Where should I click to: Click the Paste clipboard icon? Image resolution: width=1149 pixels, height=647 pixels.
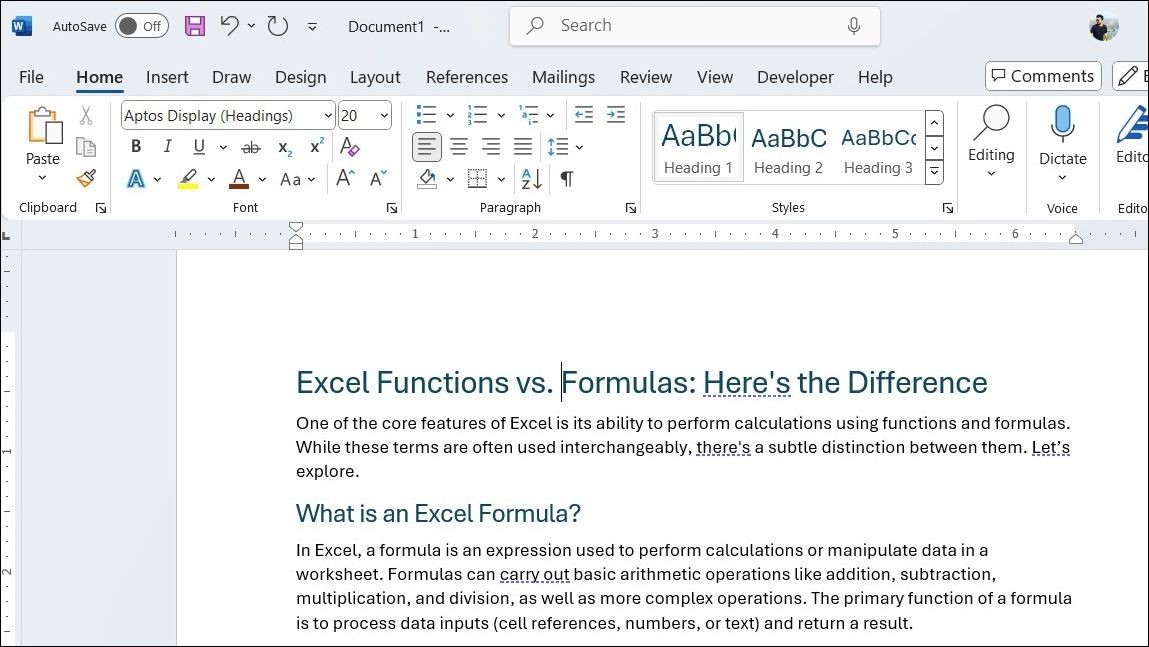tap(45, 126)
